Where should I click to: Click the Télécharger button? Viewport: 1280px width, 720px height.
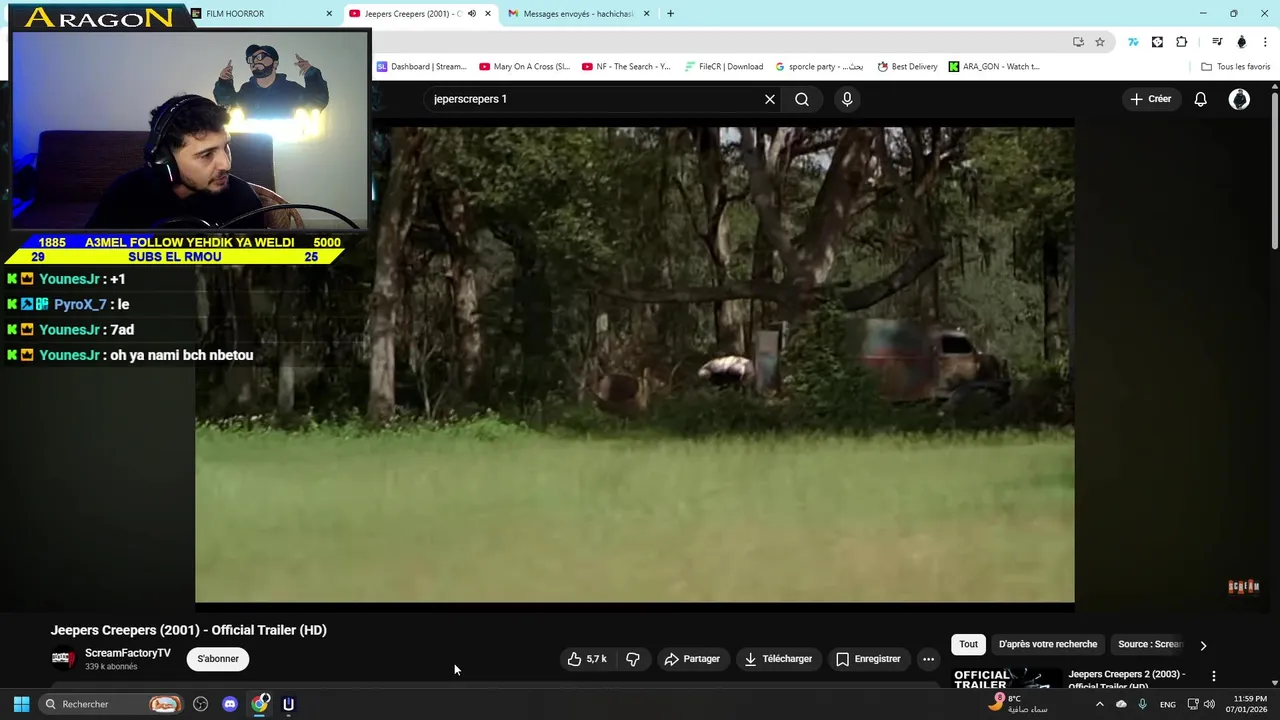[778, 659]
